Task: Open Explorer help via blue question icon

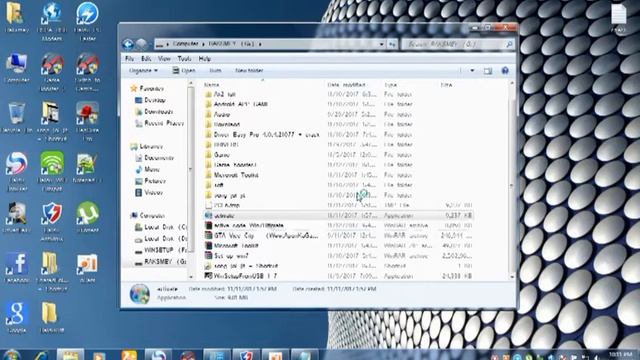Action: tap(505, 71)
